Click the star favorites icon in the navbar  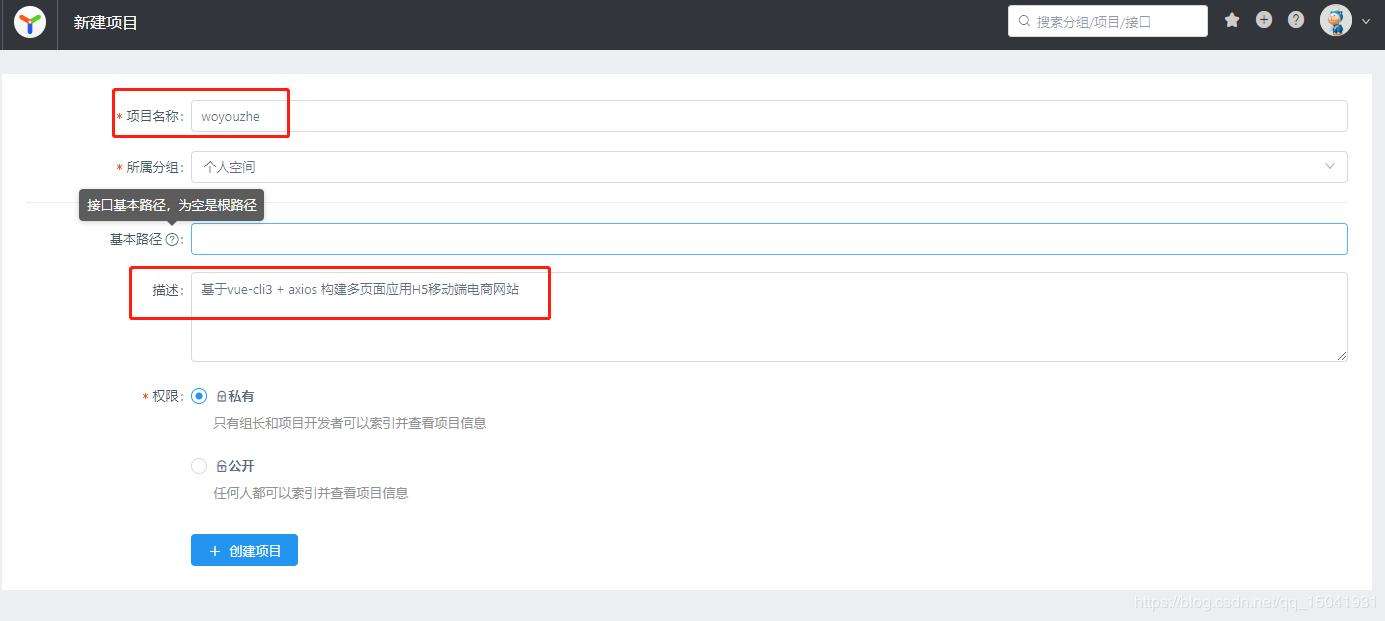(1231, 19)
